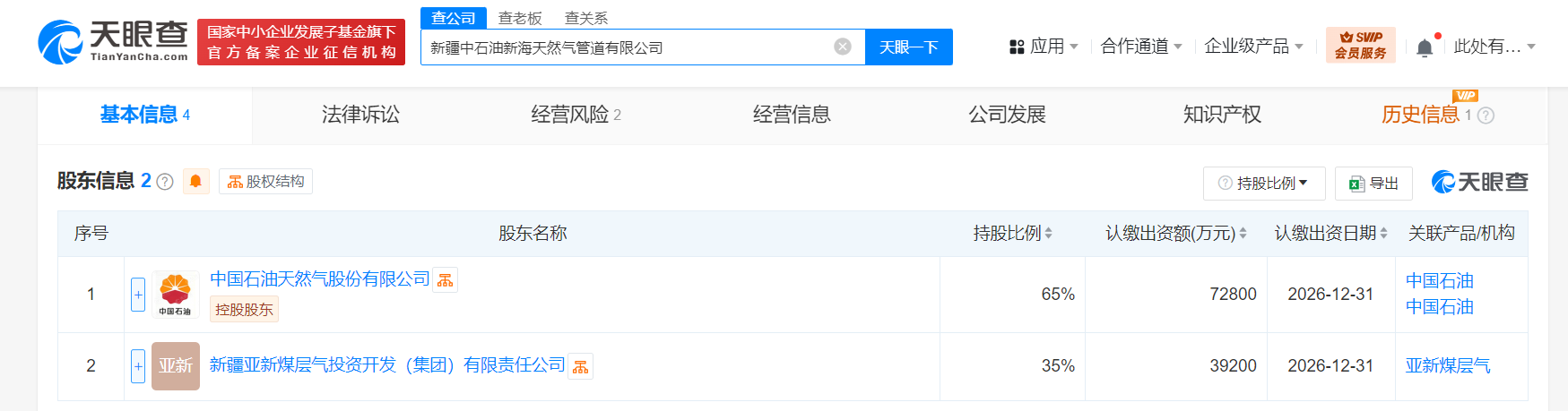
Task: Open the 持股比例 dropdown
Action: [x=1263, y=184]
